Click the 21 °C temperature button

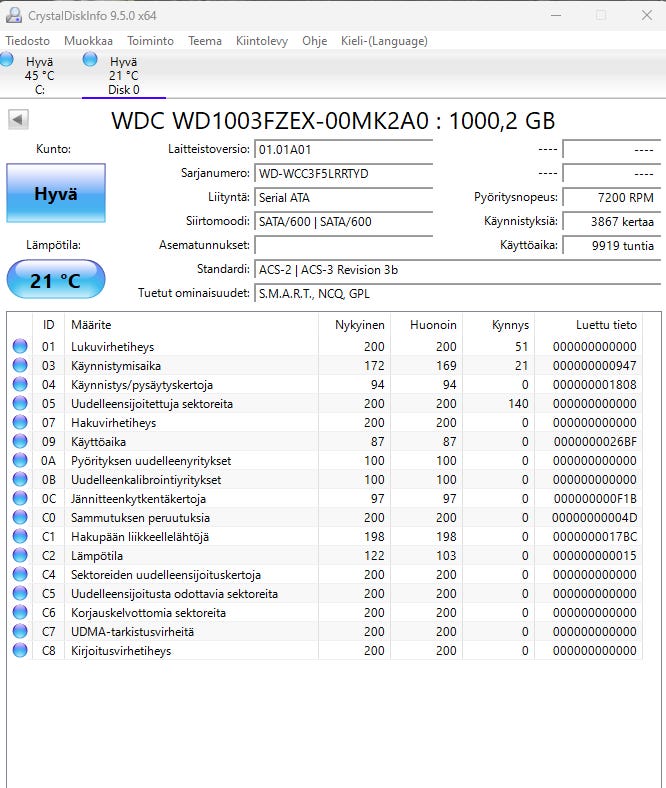point(56,279)
